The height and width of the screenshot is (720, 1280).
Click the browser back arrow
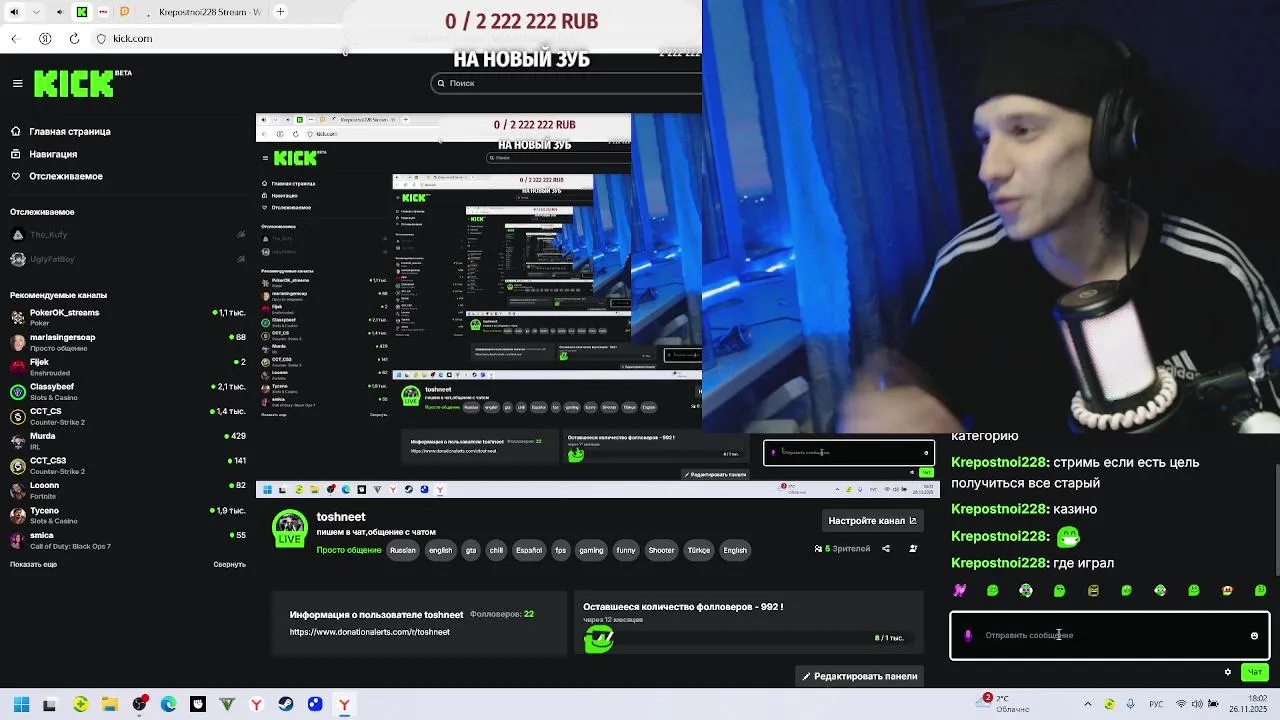(15, 39)
